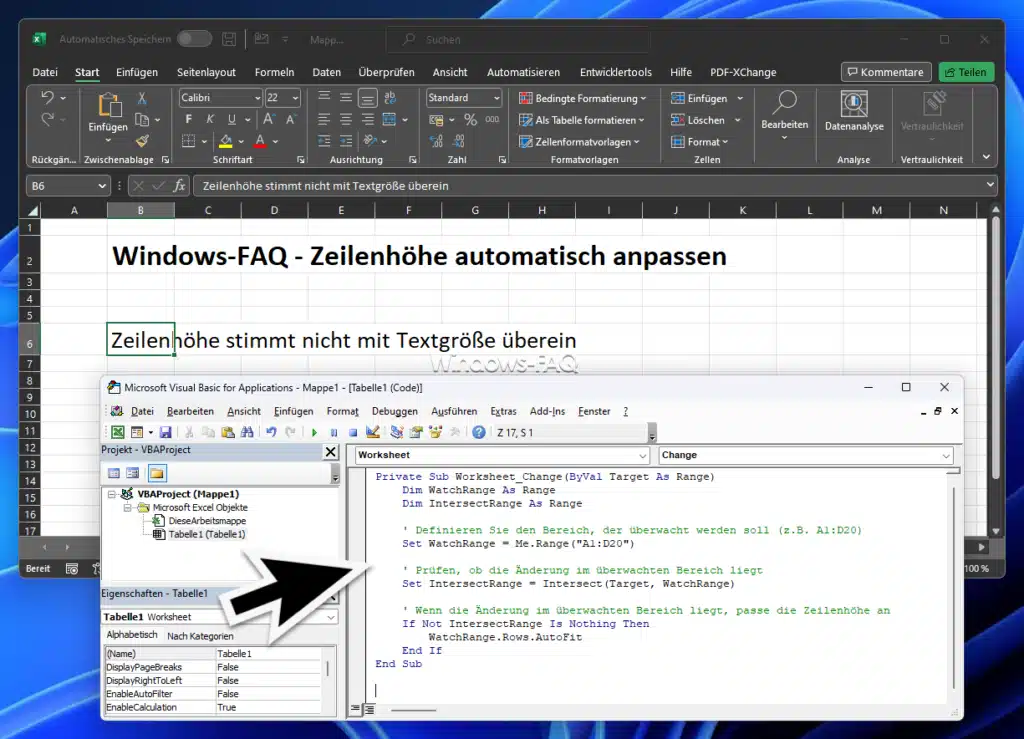1024x739 pixels.
Task: Open the Seitenlayout ribbon tab
Action: click(206, 72)
